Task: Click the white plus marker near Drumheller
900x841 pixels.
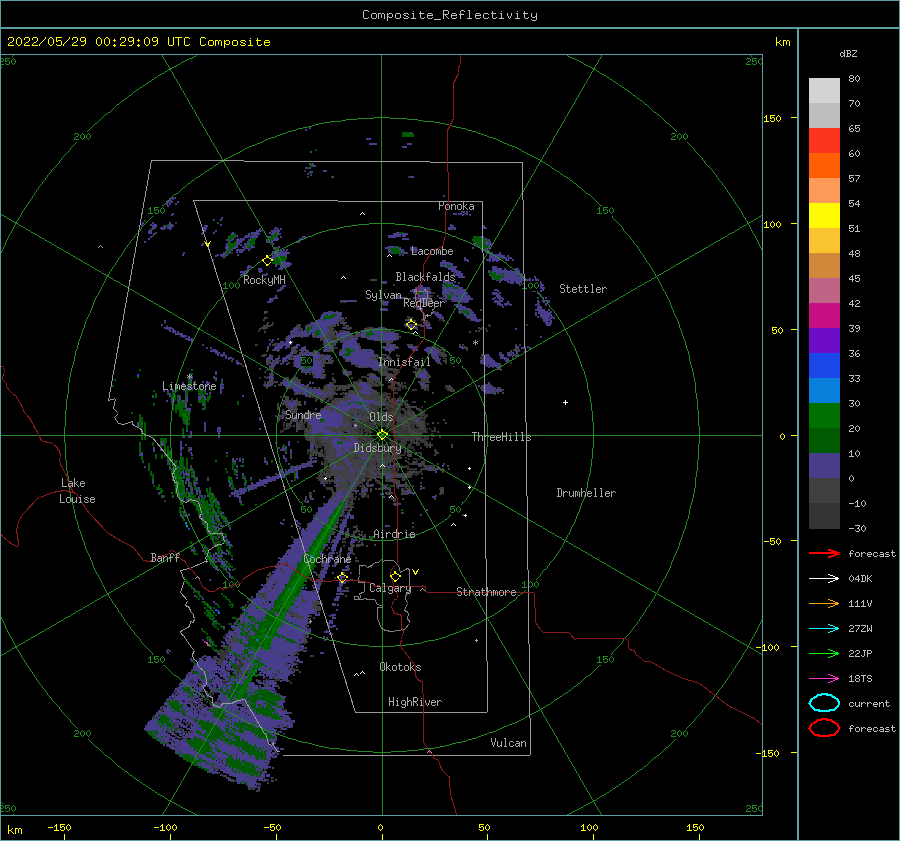Action: (565, 402)
